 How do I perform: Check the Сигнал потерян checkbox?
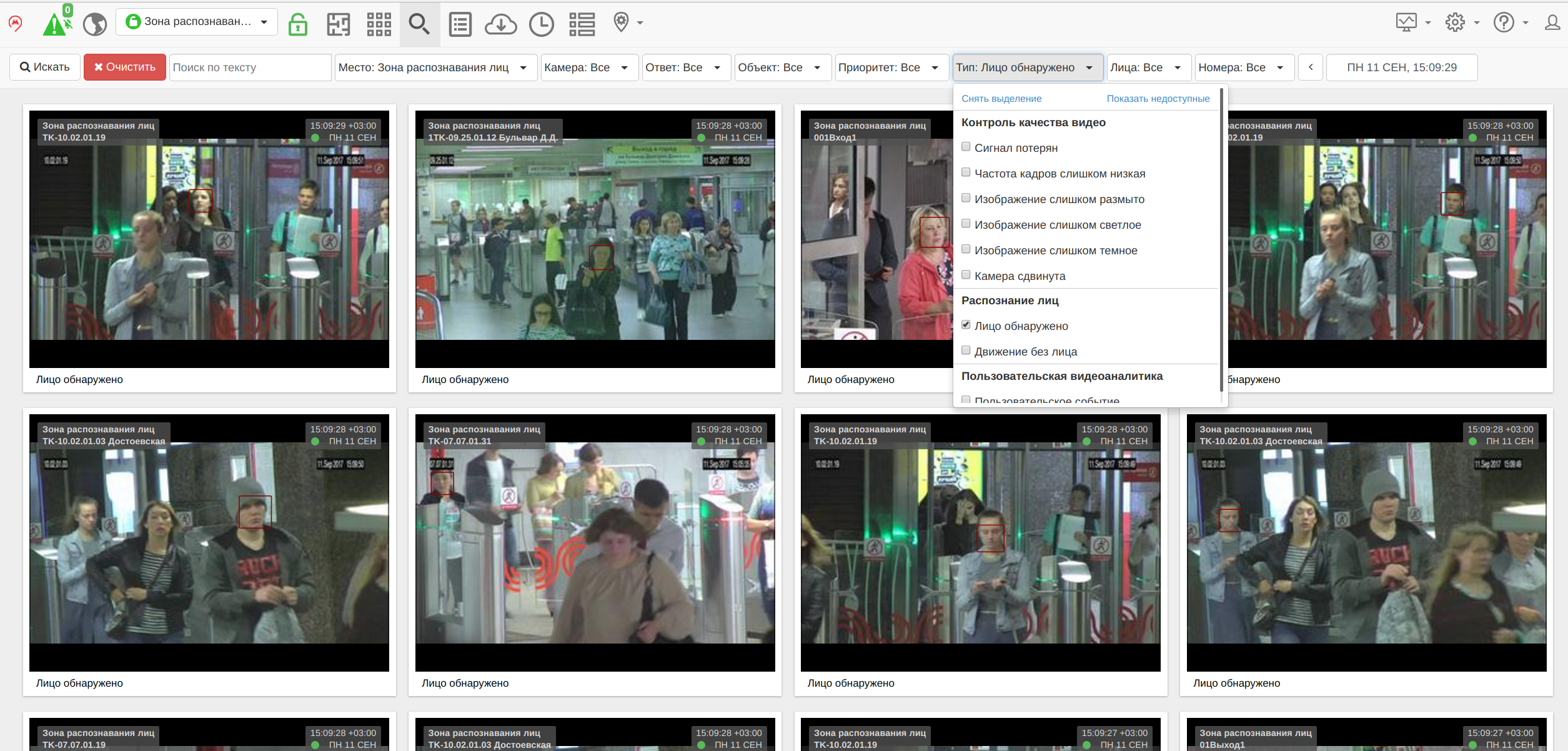[x=966, y=147]
